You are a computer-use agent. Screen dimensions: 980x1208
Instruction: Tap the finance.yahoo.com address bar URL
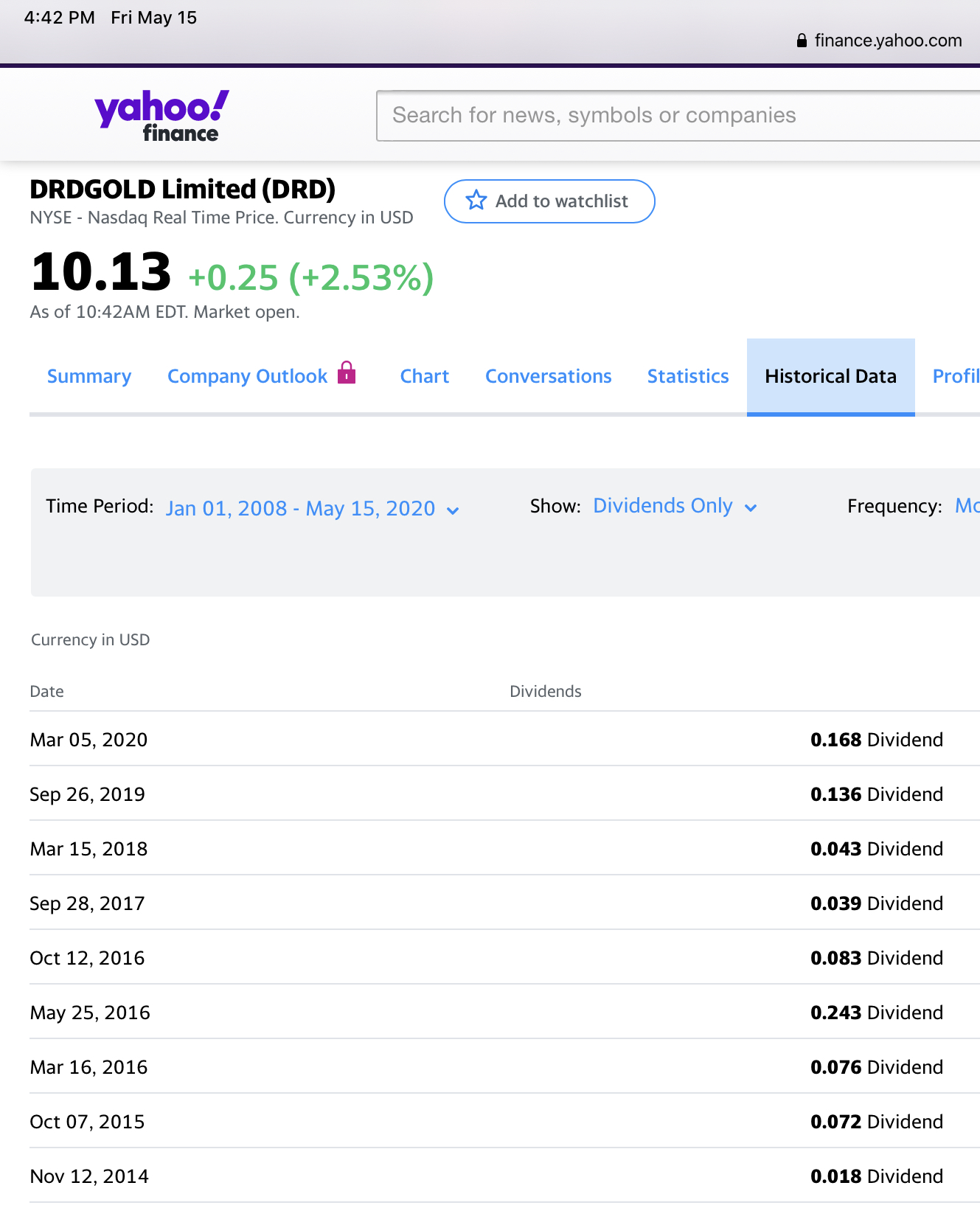pos(887,41)
